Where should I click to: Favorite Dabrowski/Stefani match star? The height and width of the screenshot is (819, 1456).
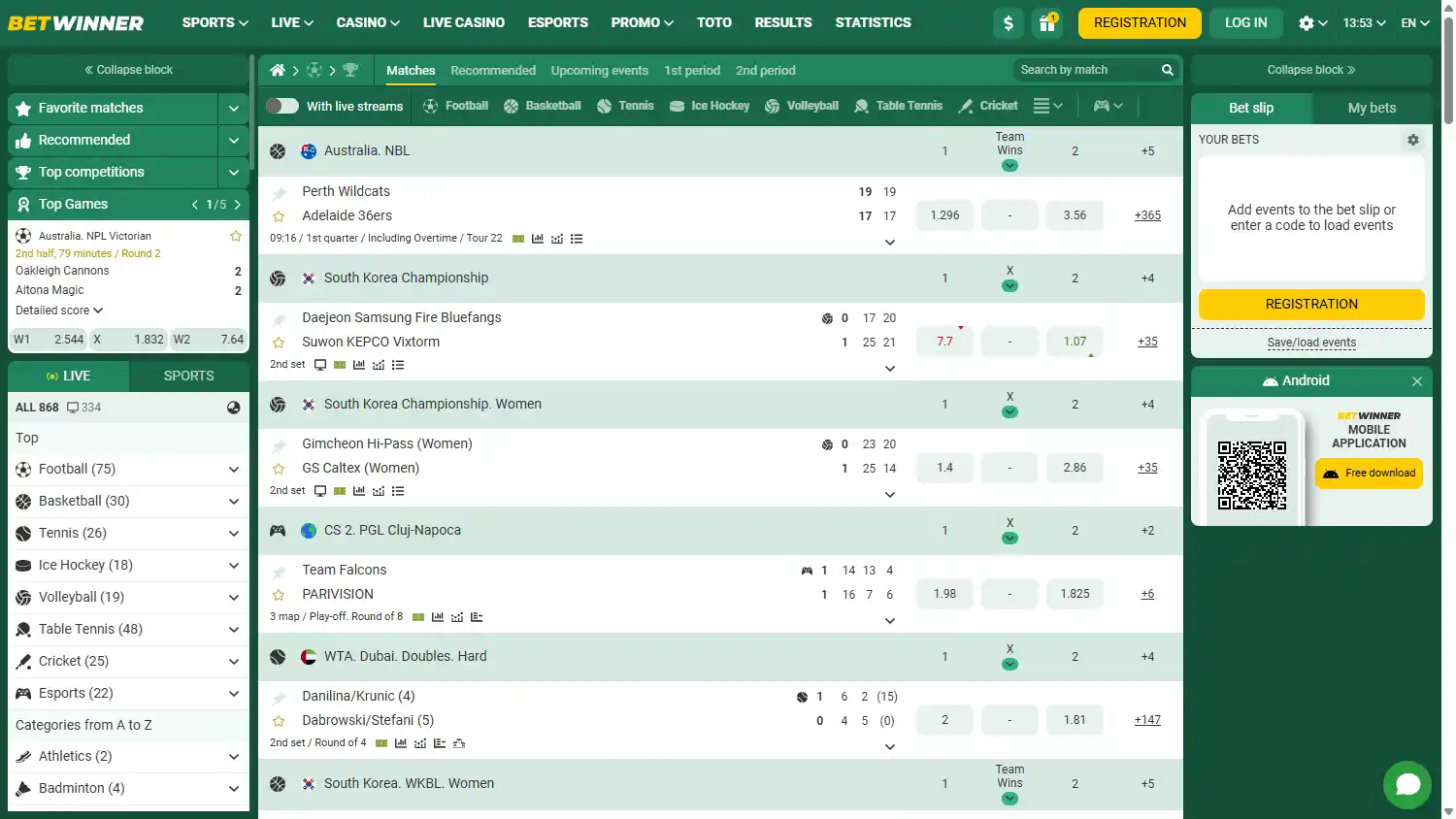pos(279,721)
